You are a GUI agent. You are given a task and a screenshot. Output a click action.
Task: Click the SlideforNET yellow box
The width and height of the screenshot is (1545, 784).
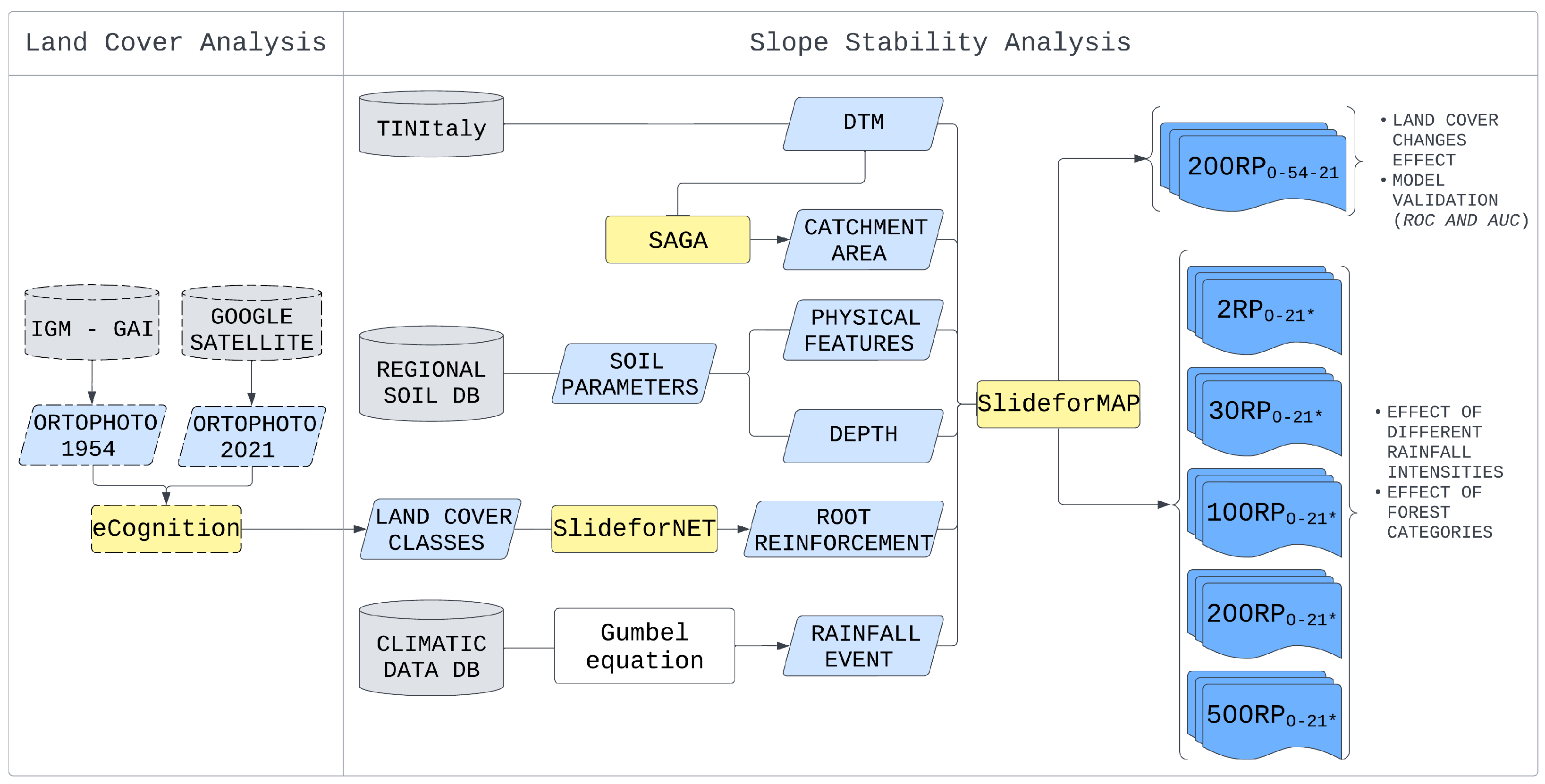634,529
